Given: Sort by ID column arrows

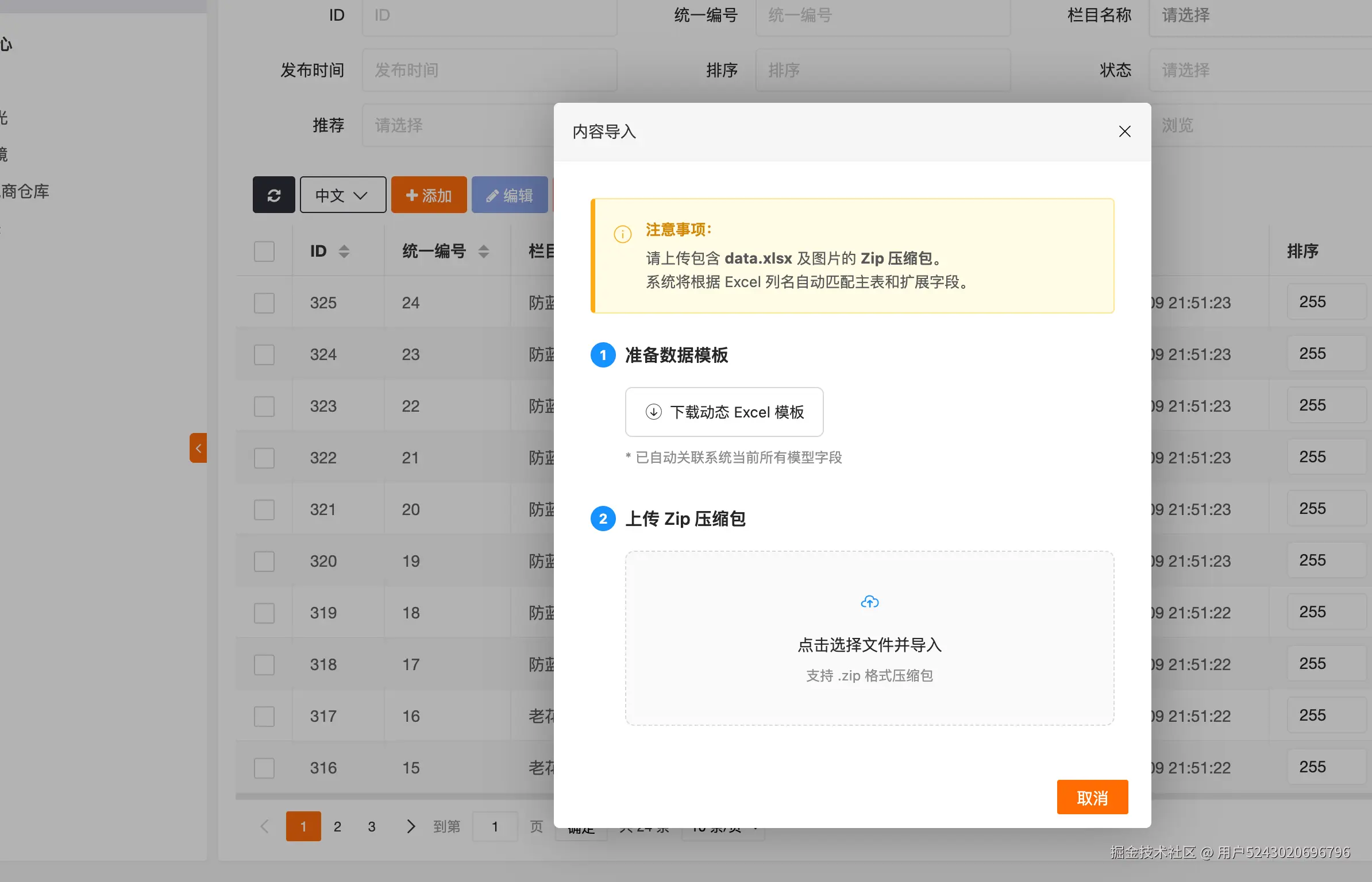Looking at the screenshot, I should pos(344,251).
